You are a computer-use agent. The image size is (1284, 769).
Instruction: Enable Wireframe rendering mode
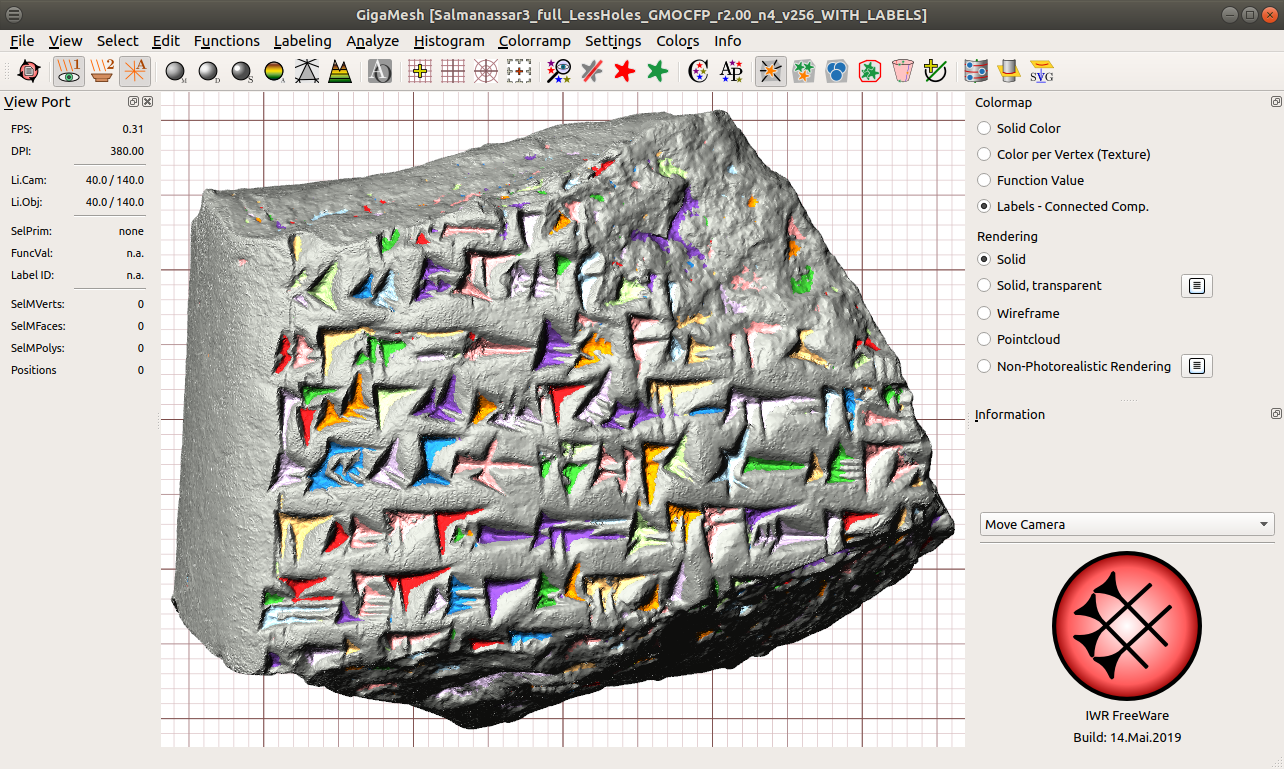point(985,313)
